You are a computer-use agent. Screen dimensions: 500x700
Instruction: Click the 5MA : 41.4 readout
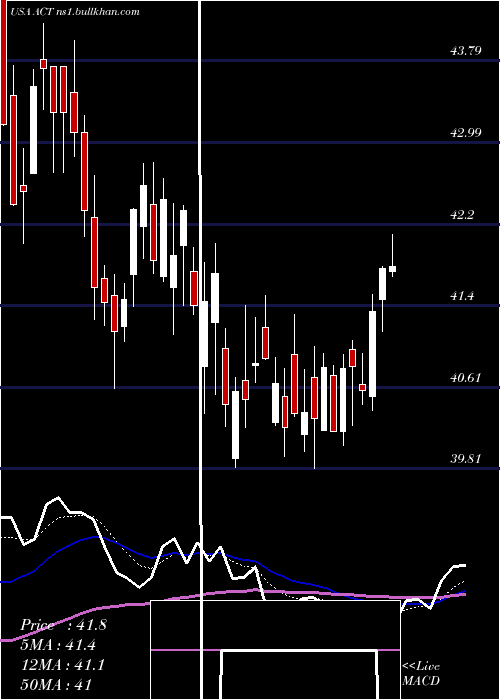pos(58,645)
